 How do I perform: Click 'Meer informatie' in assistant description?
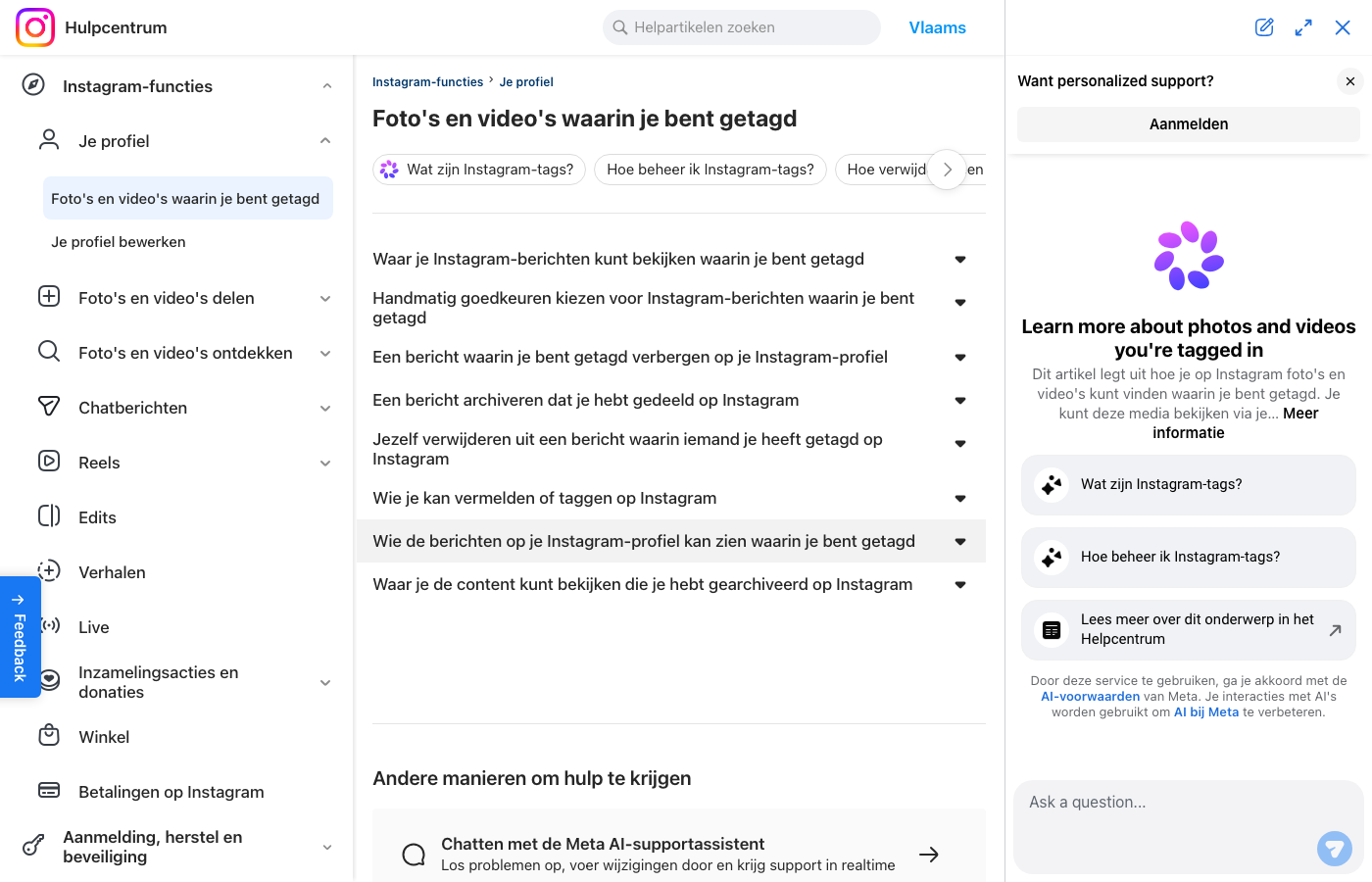point(1235,423)
